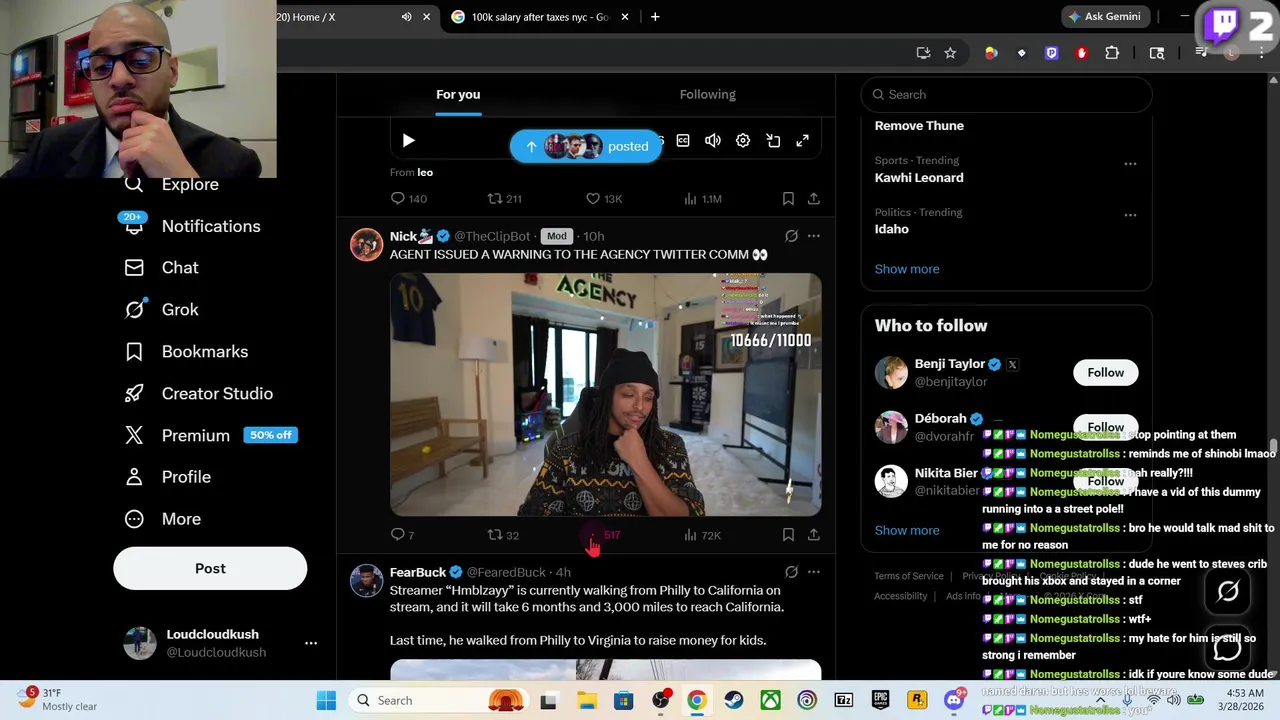Reply to TheClipBot post with 7 comments
The image size is (1280, 720).
pyautogui.click(x=402, y=535)
